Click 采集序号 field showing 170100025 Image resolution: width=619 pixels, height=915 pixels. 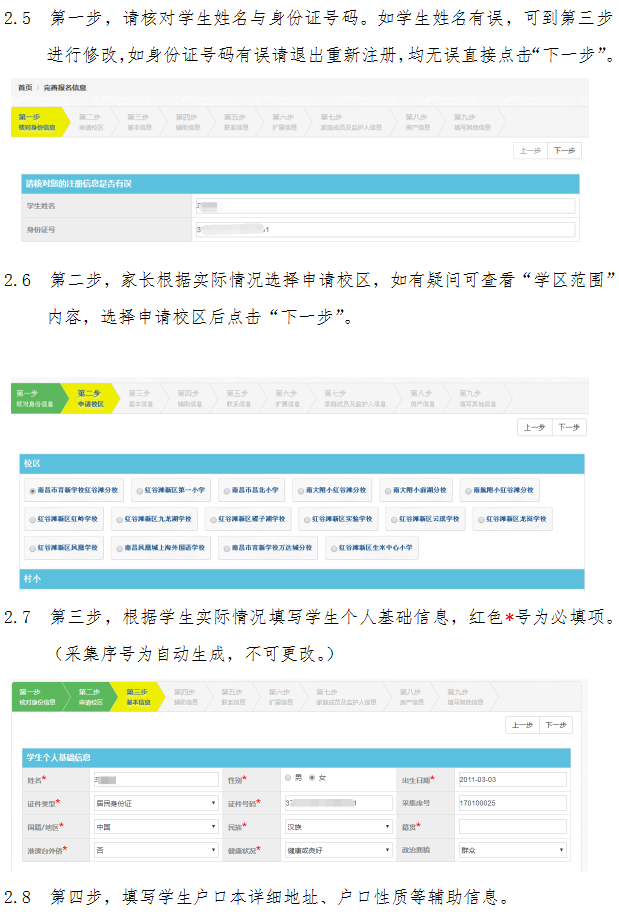tap(512, 803)
